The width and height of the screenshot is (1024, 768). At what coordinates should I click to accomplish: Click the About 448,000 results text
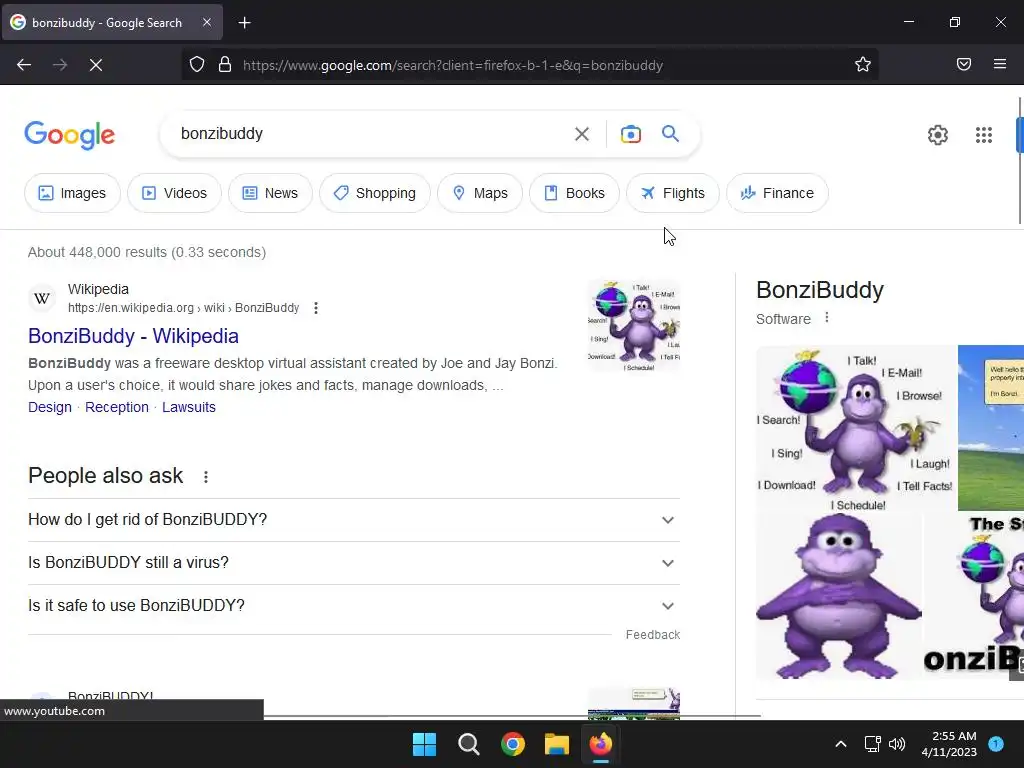tap(147, 252)
